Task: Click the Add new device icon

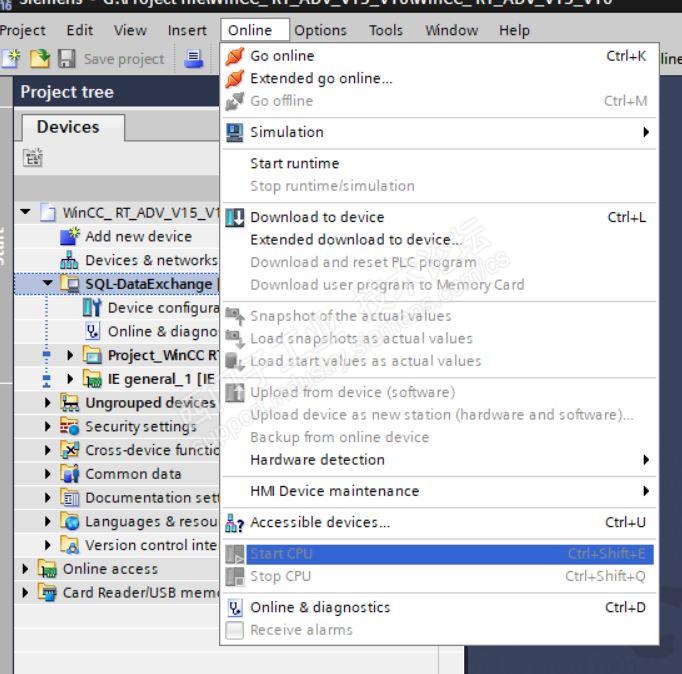Action: pyautogui.click(x=70, y=237)
